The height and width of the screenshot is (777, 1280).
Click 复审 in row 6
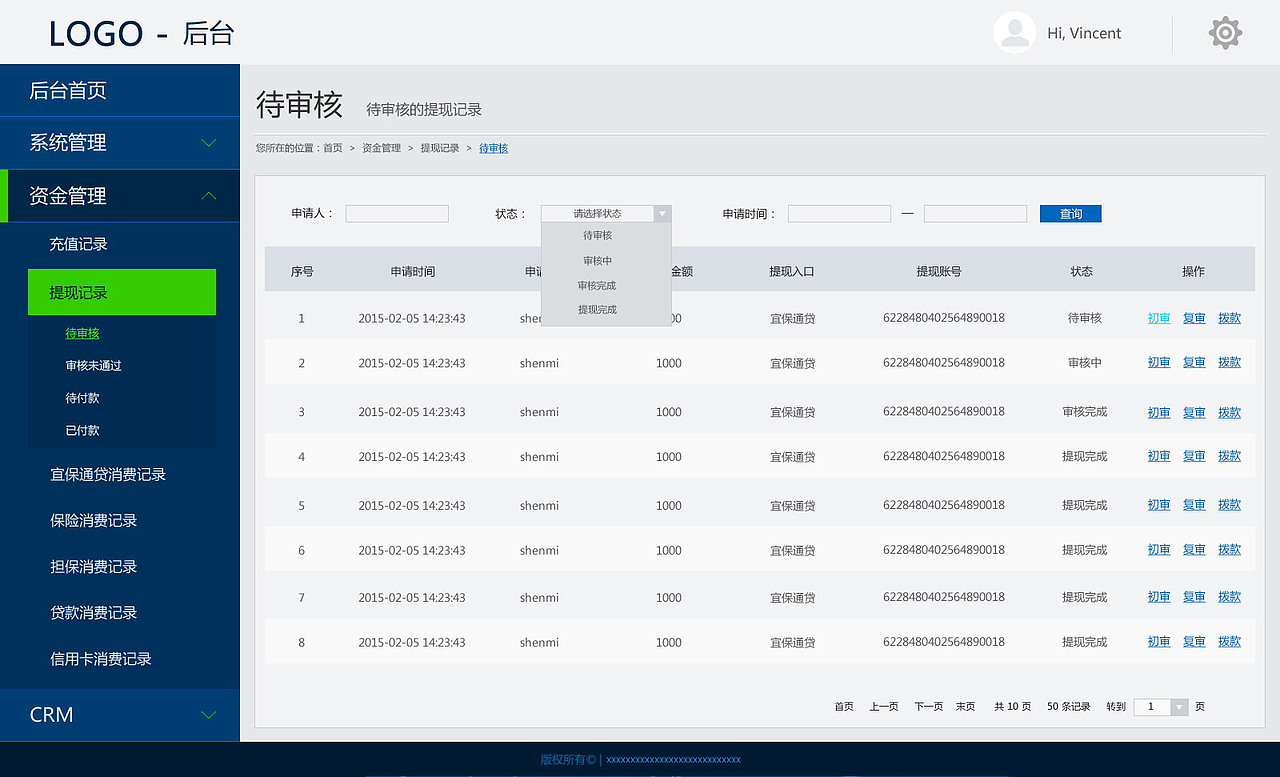pyautogui.click(x=1194, y=549)
